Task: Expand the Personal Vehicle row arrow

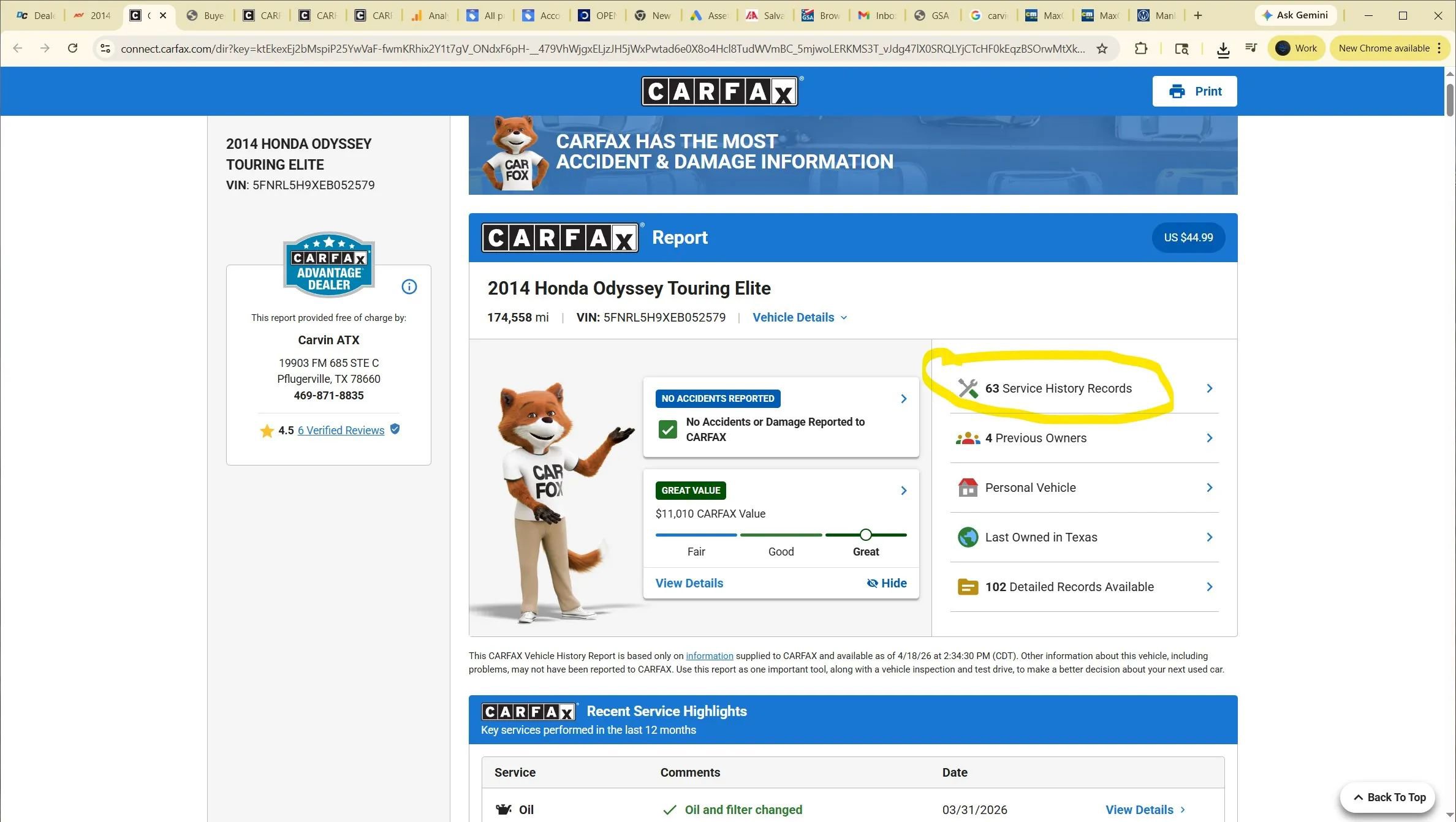Action: click(x=1209, y=488)
